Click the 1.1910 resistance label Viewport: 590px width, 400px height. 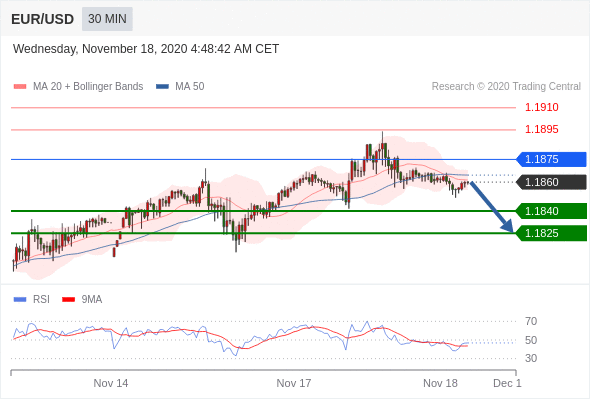point(542,108)
